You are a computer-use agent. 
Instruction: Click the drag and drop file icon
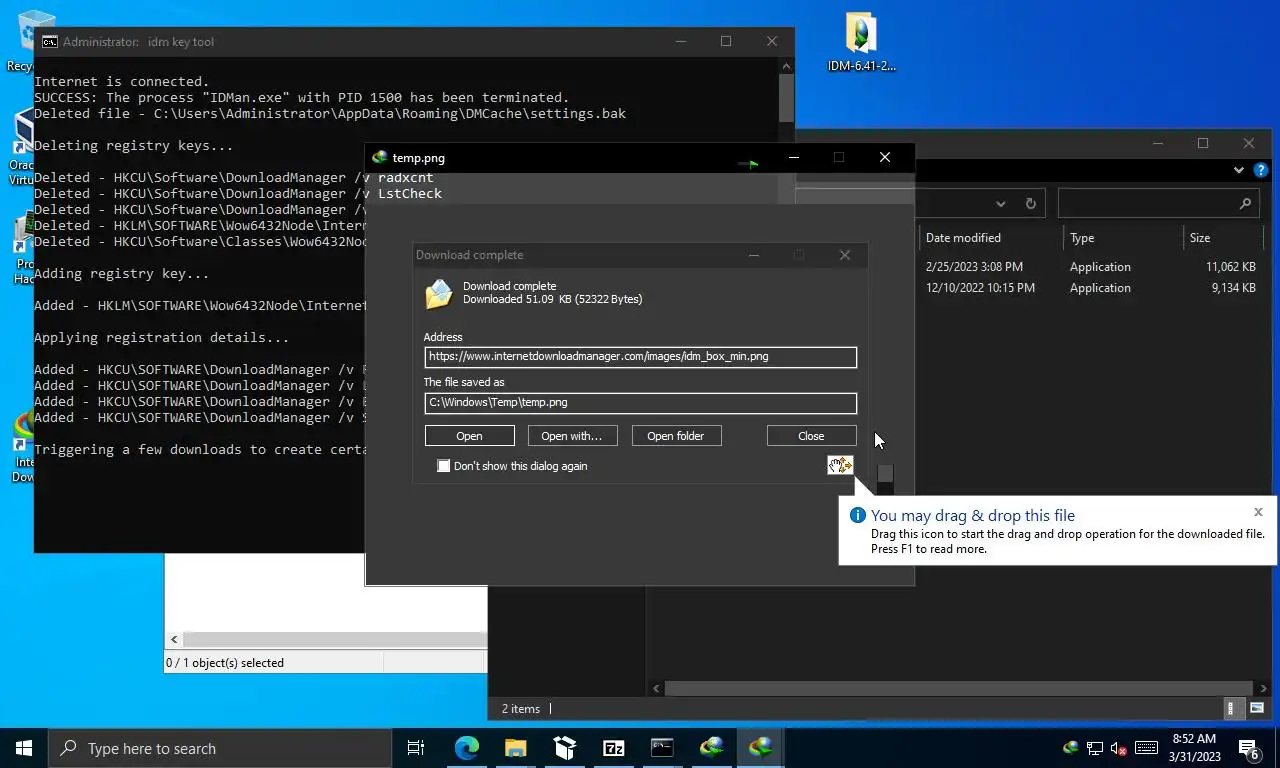[840, 465]
